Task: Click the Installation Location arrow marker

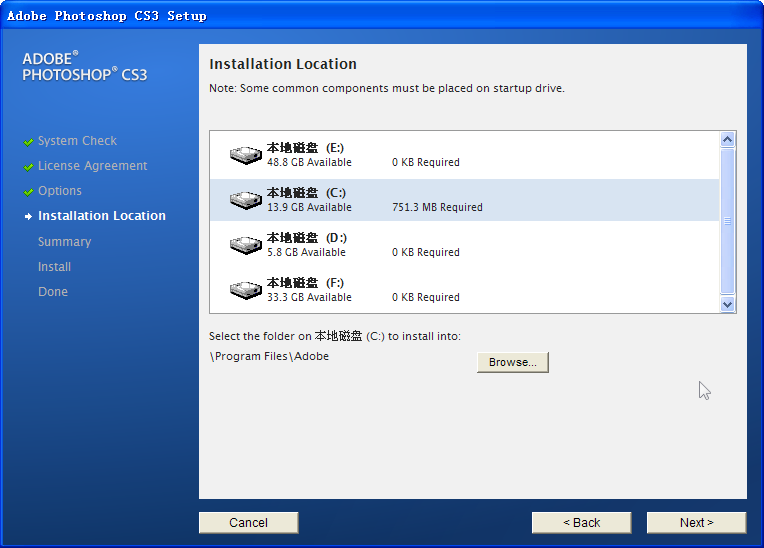Action: [28, 216]
